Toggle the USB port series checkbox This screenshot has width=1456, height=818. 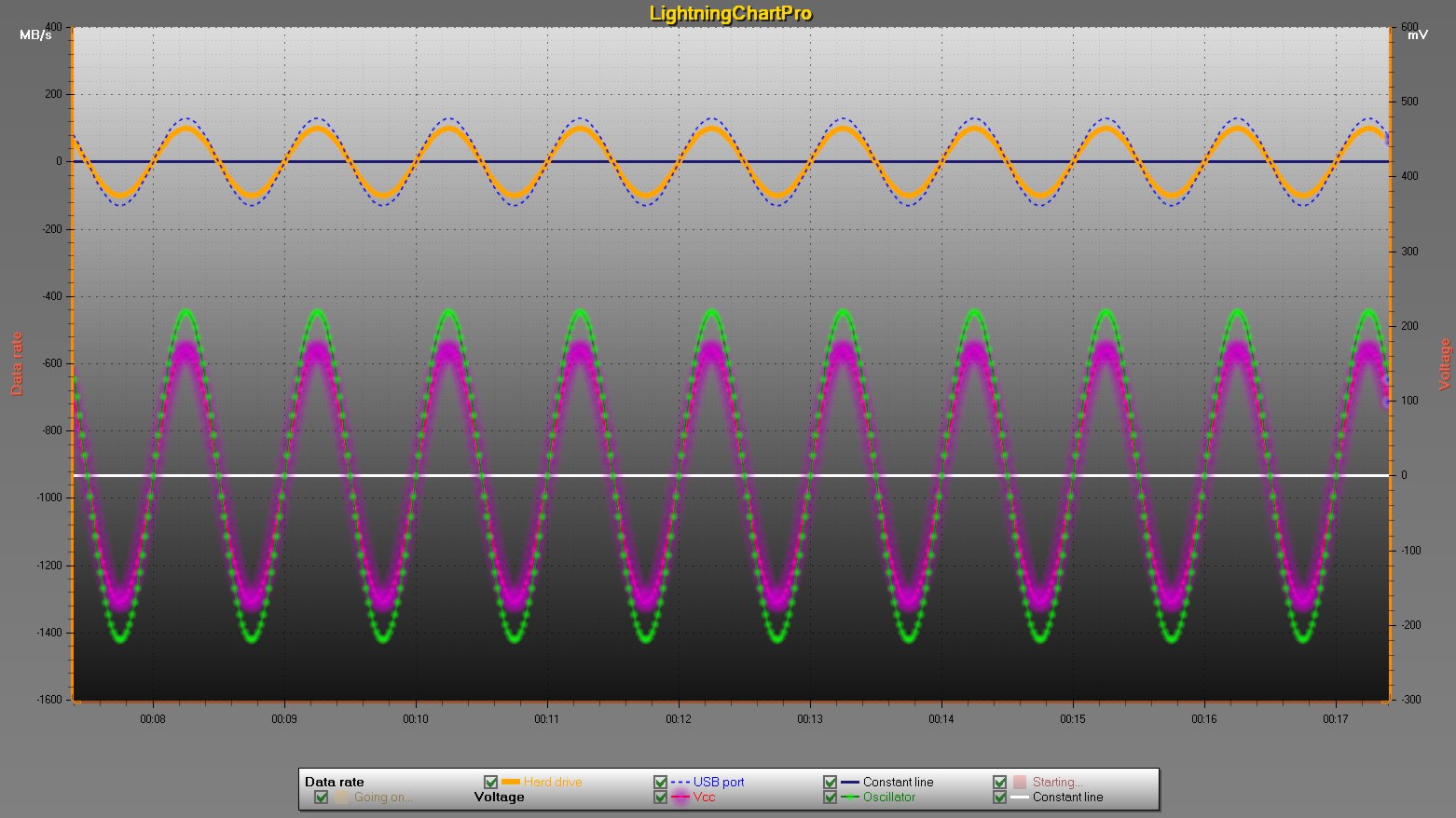(x=660, y=782)
